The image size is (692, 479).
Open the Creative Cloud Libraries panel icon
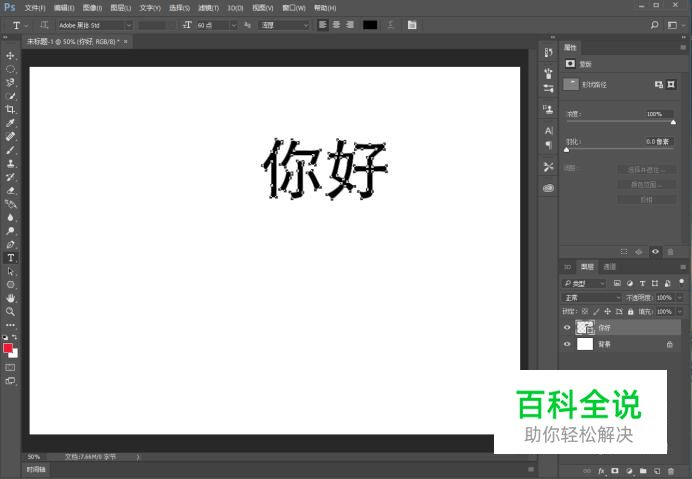(x=548, y=188)
